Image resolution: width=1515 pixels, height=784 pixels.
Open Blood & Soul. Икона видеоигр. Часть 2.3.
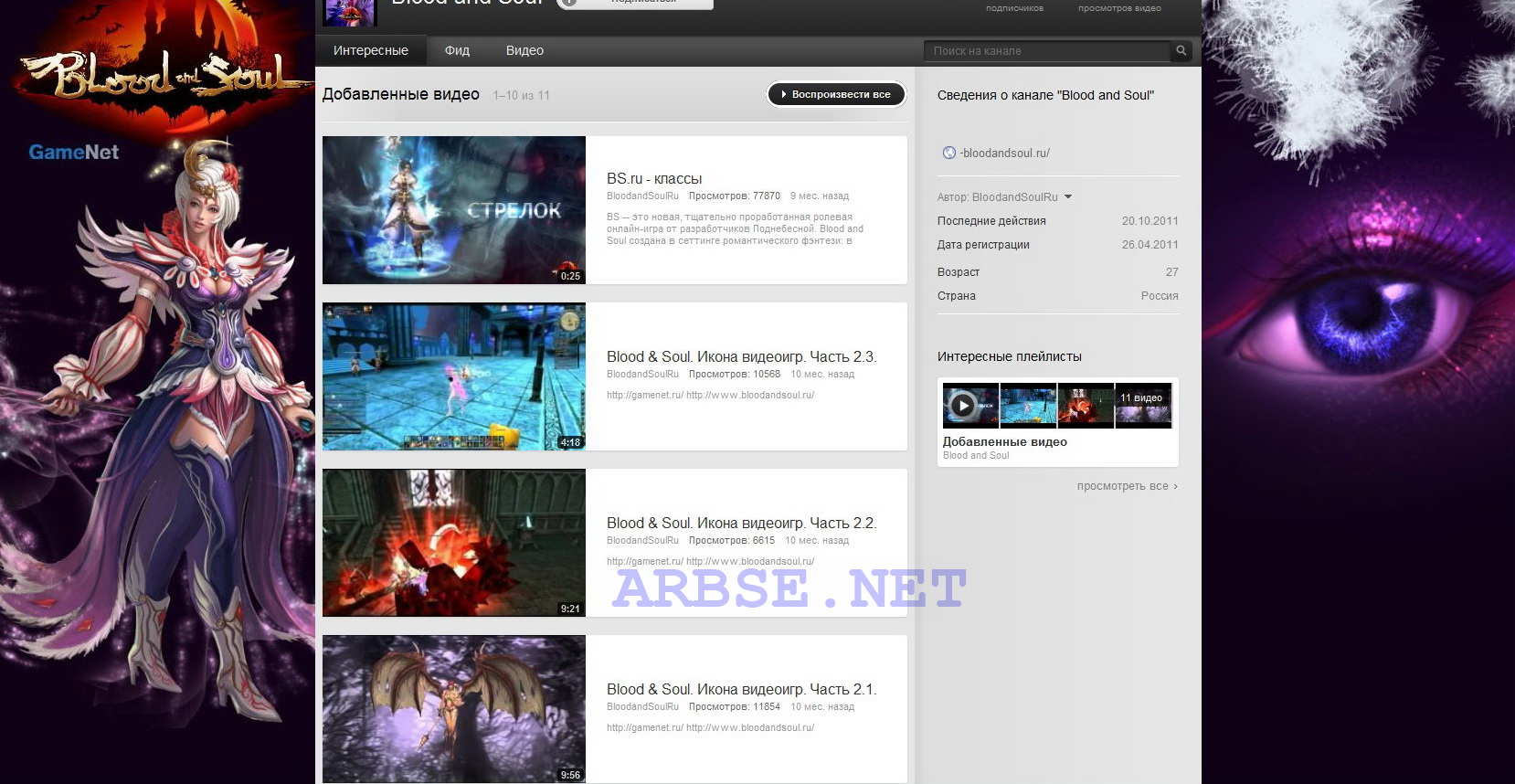(x=741, y=356)
